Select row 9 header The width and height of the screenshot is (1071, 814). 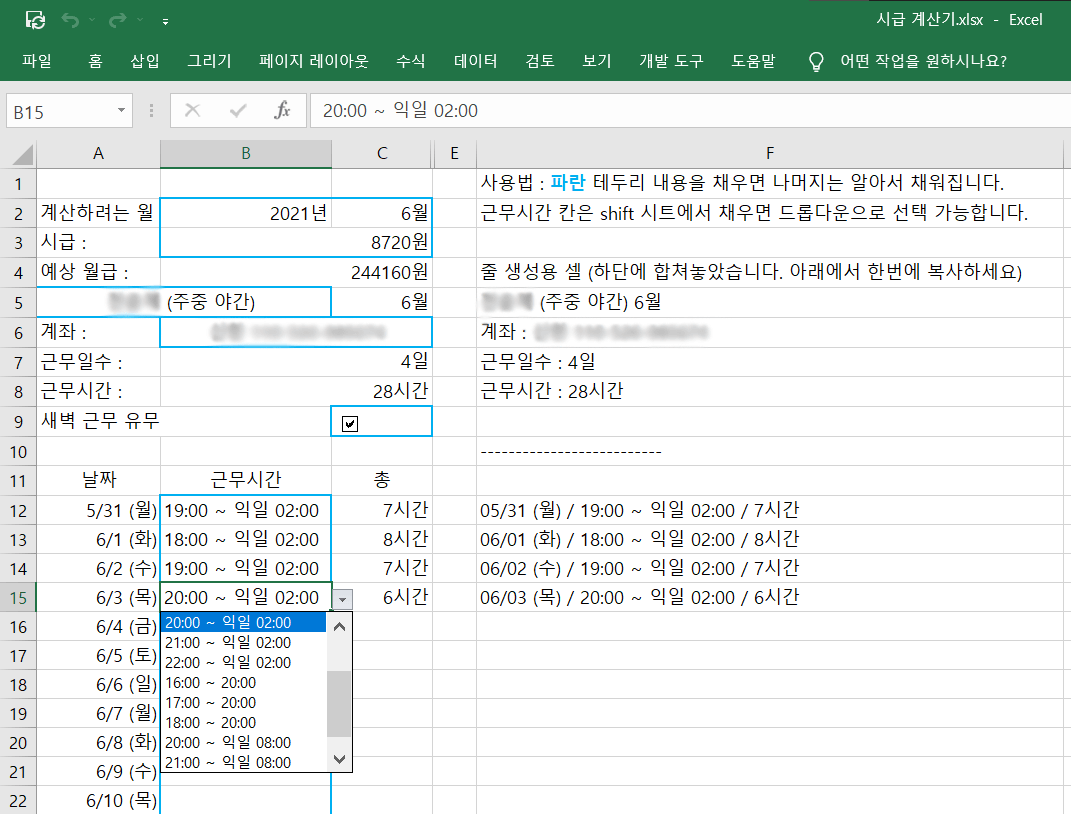[18, 422]
